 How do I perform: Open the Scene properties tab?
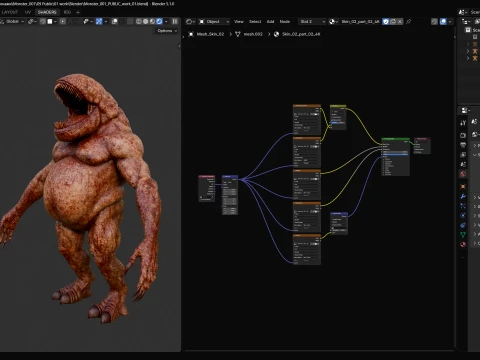pyautogui.click(x=463, y=164)
